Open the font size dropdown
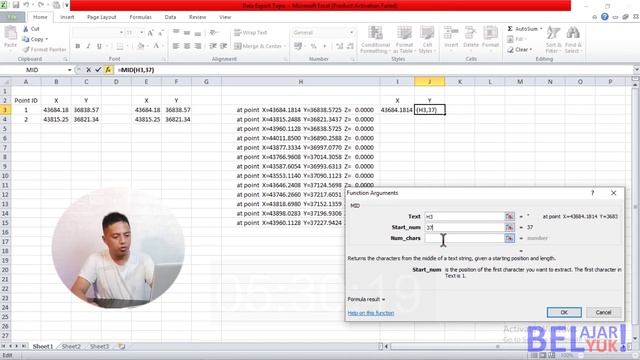Viewport: 640px width, 360px height. tap(141, 33)
